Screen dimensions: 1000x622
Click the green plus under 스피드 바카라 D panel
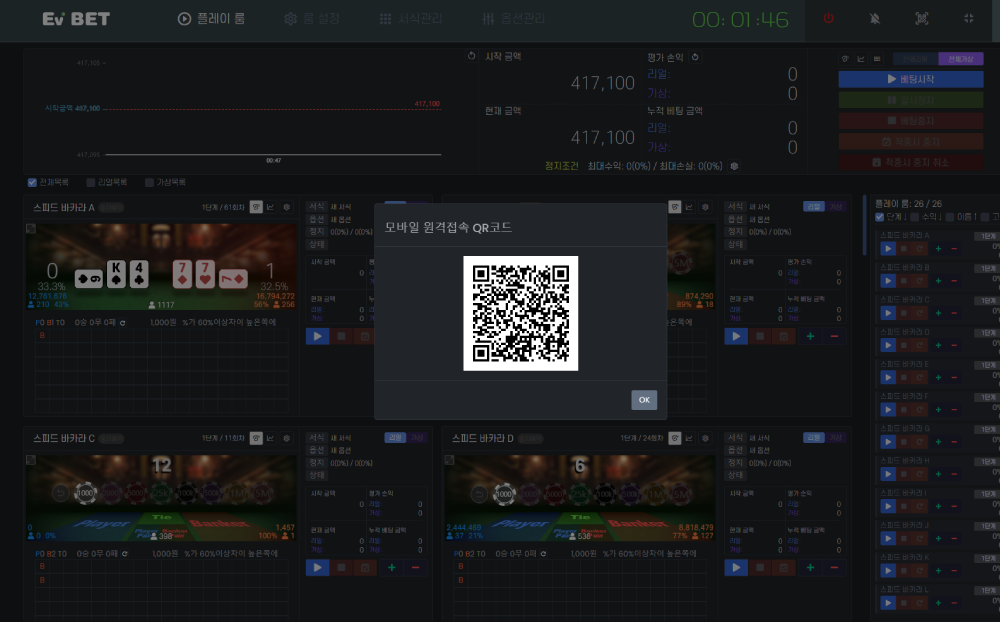[810, 567]
